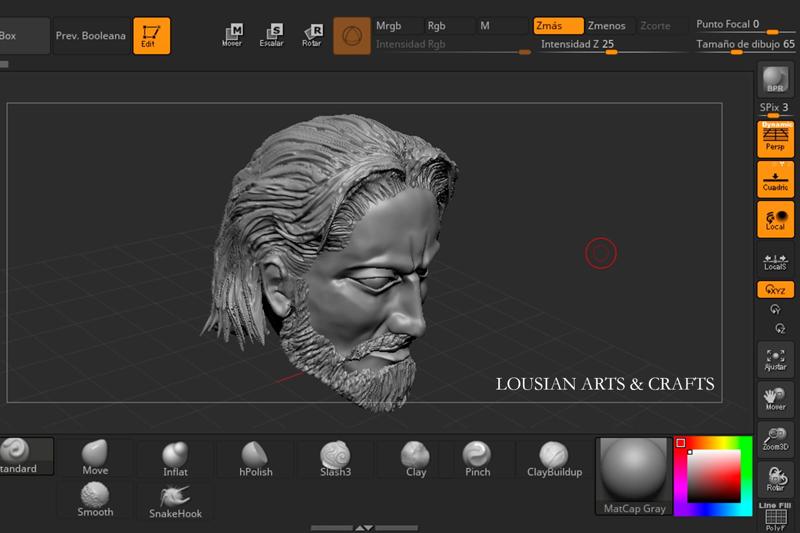800x533 pixels.
Task: Select the Clay brush
Action: [x=416, y=459]
